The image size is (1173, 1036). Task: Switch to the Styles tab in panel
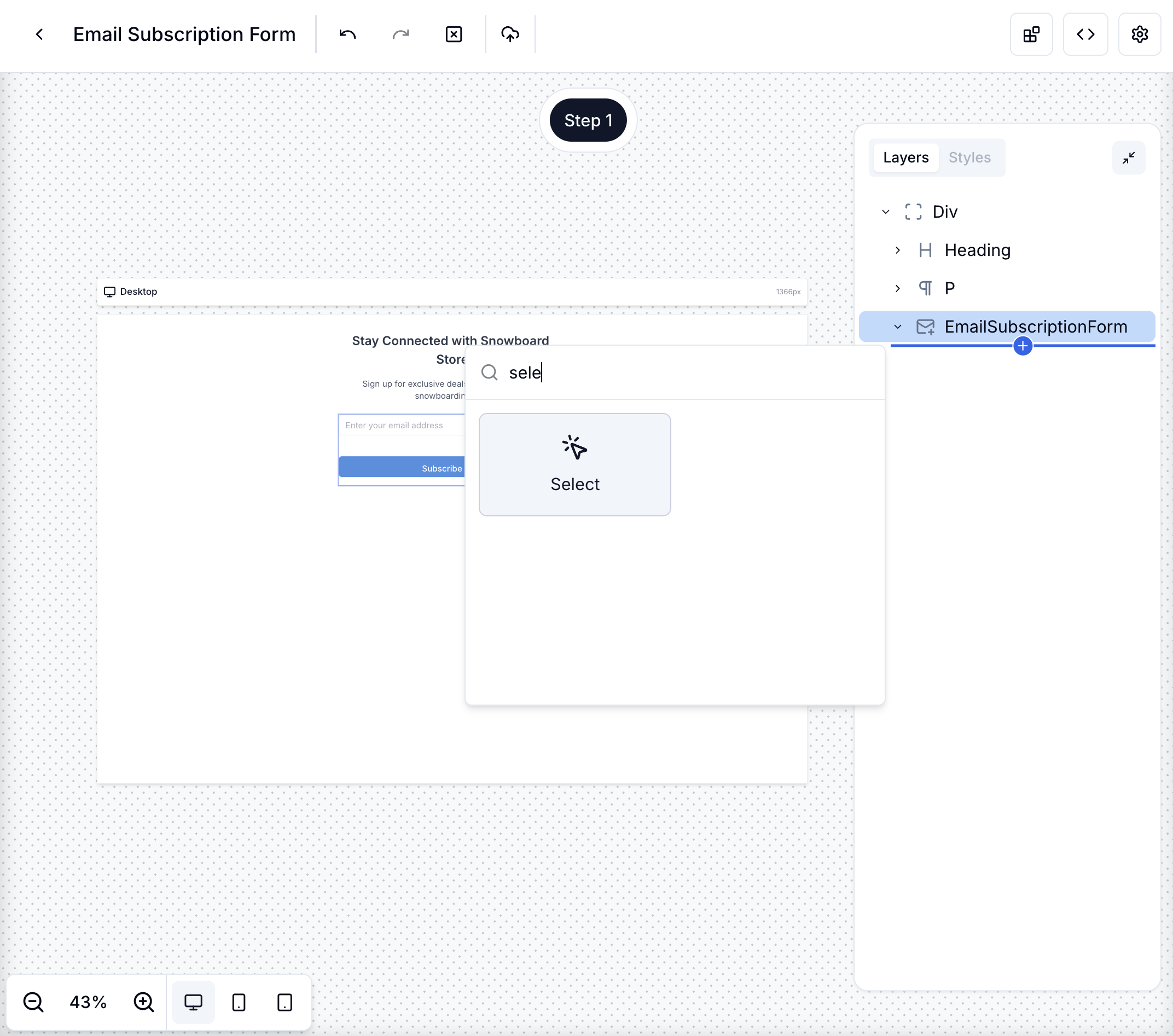[968, 157]
